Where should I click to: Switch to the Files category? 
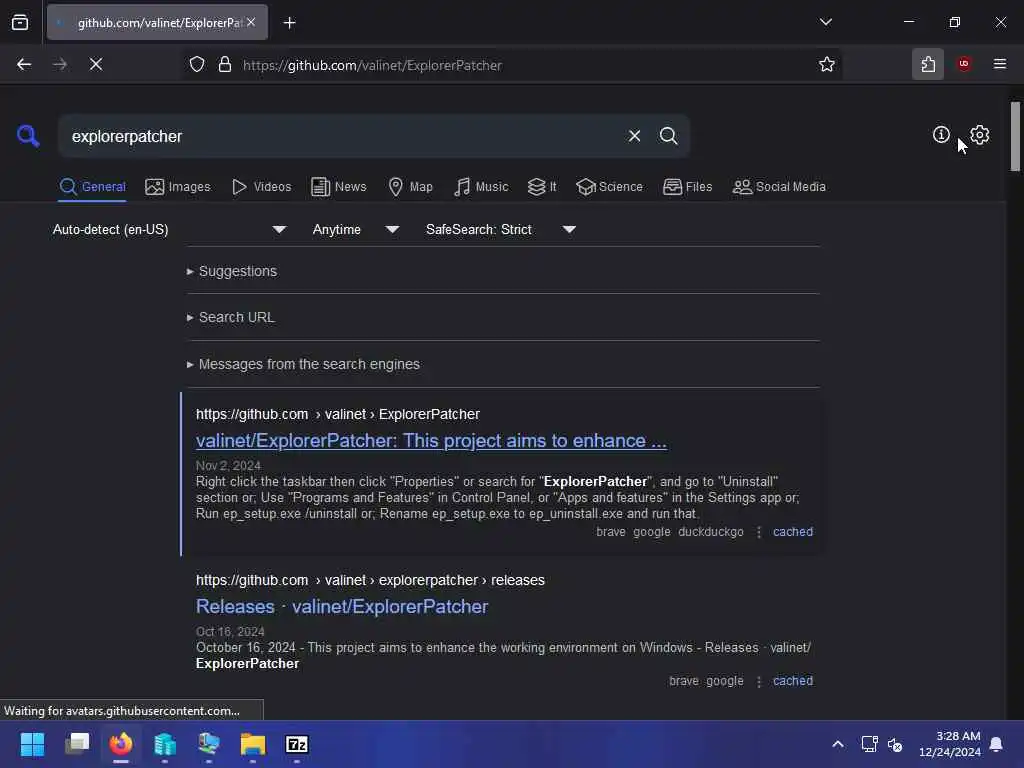(x=688, y=187)
